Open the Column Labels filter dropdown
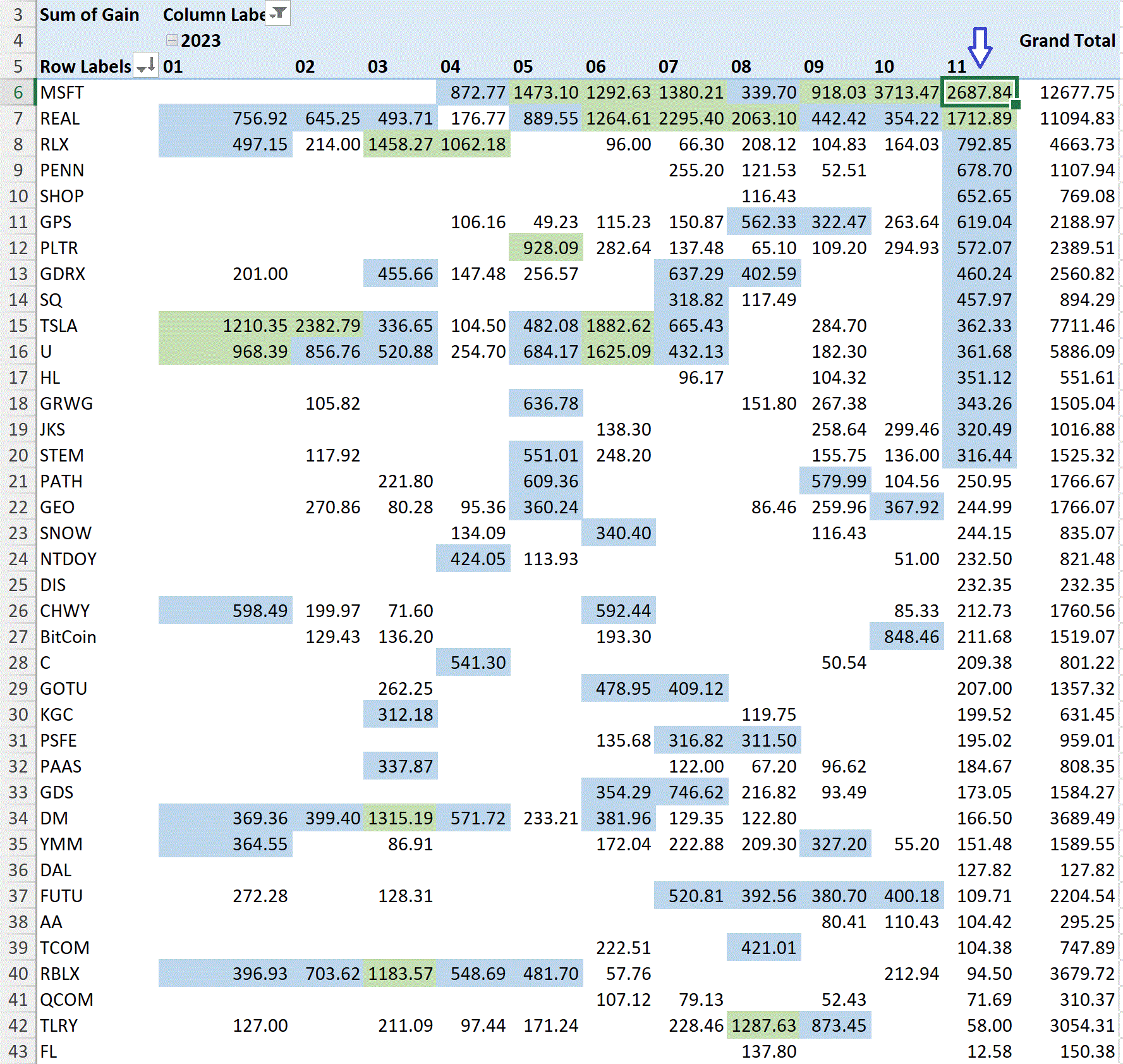1123x1064 pixels. (277, 13)
